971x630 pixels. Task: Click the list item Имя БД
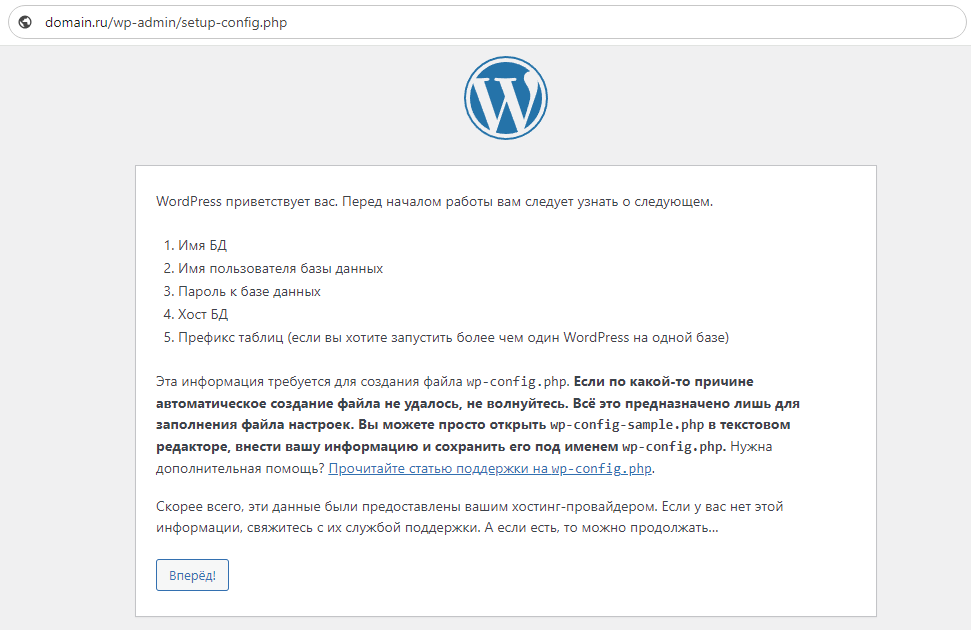point(203,246)
